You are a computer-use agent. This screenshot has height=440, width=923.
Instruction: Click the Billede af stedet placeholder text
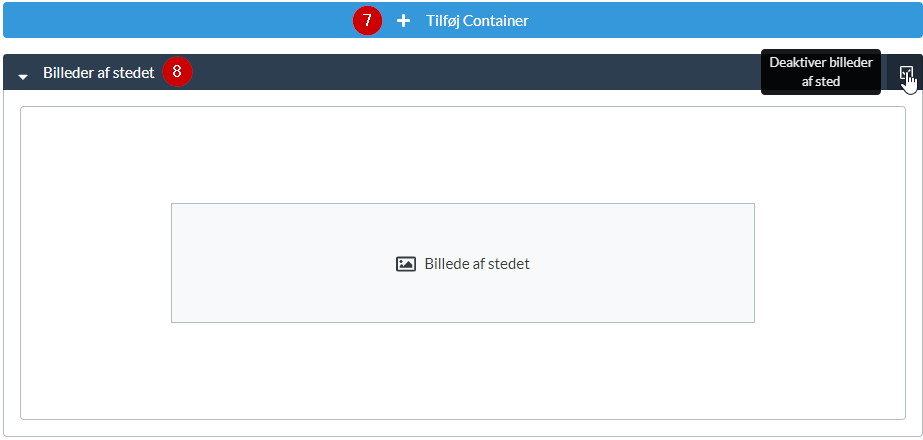pos(477,264)
